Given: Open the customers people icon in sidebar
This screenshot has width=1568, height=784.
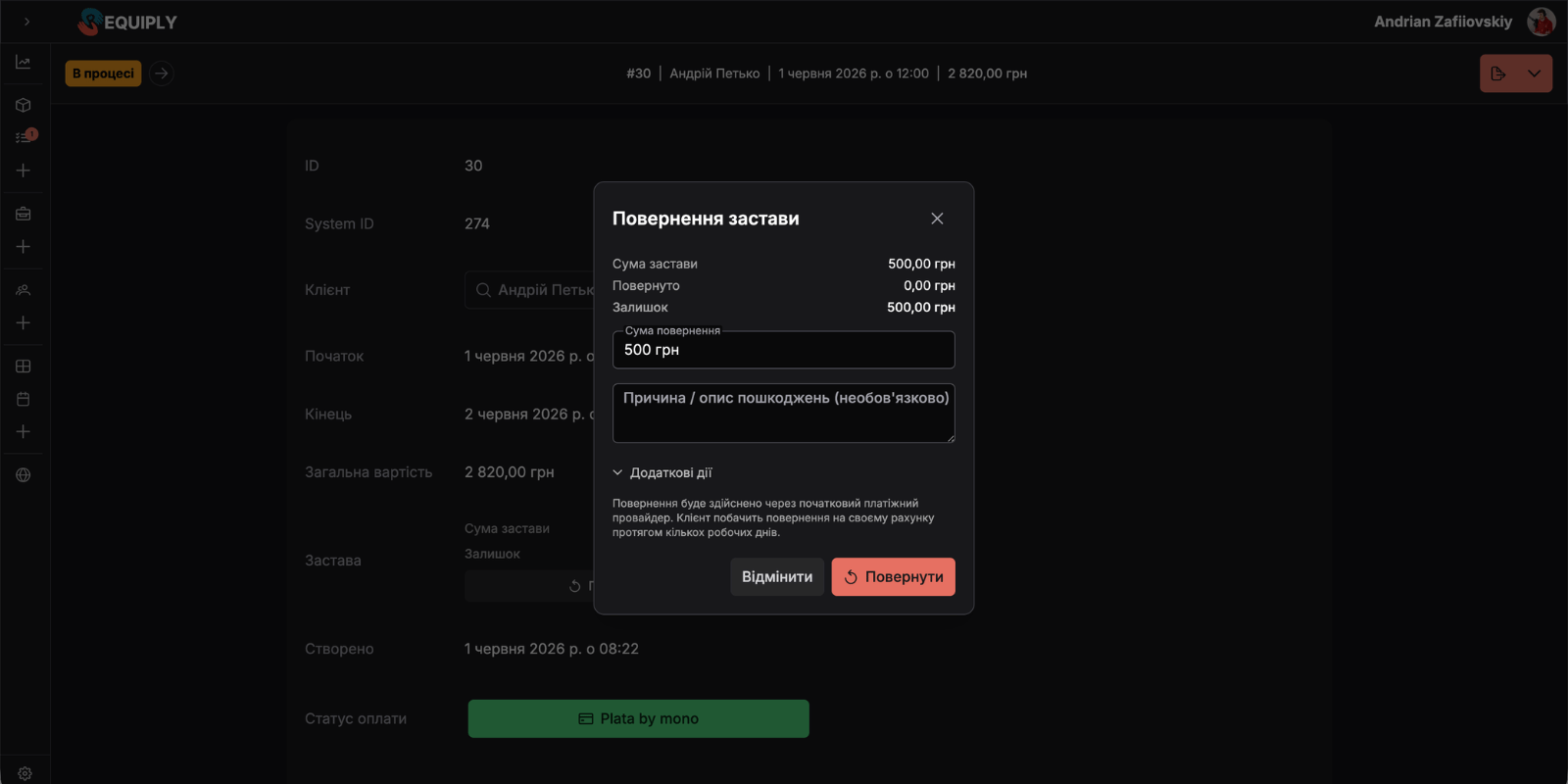Looking at the screenshot, I should click(x=24, y=290).
